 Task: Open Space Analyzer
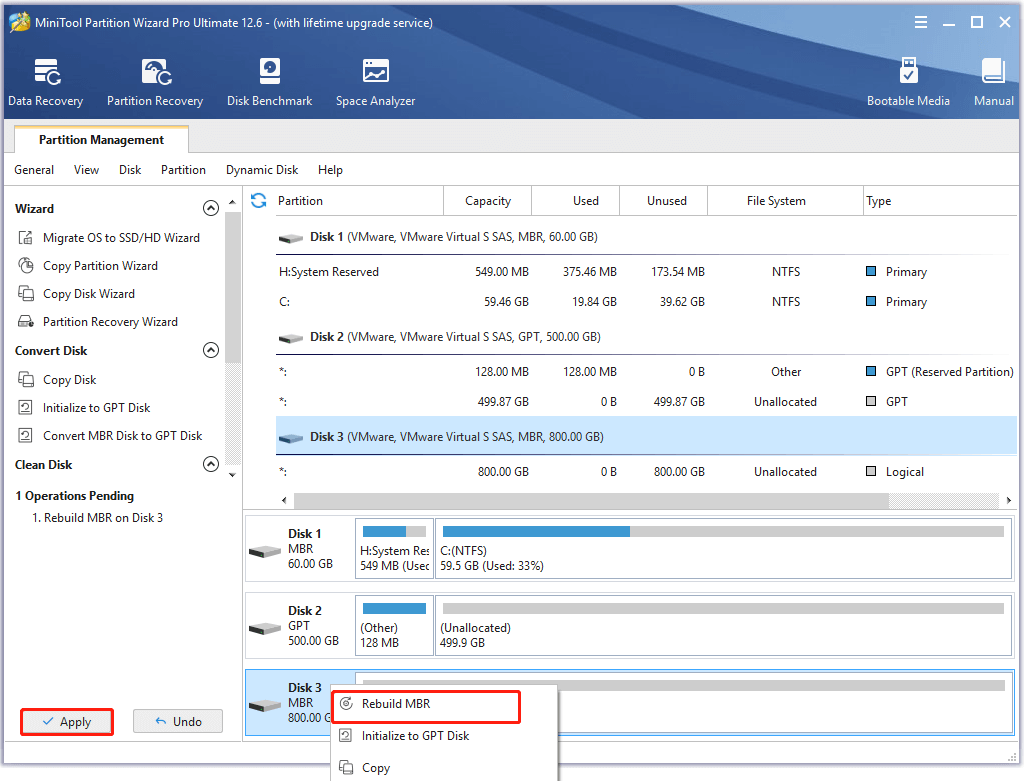375,82
